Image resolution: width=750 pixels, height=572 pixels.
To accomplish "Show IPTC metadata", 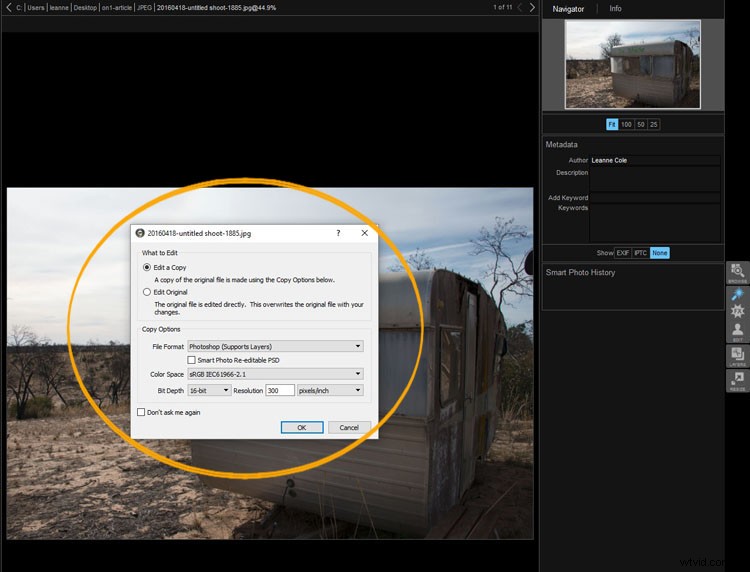I will pyautogui.click(x=640, y=253).
